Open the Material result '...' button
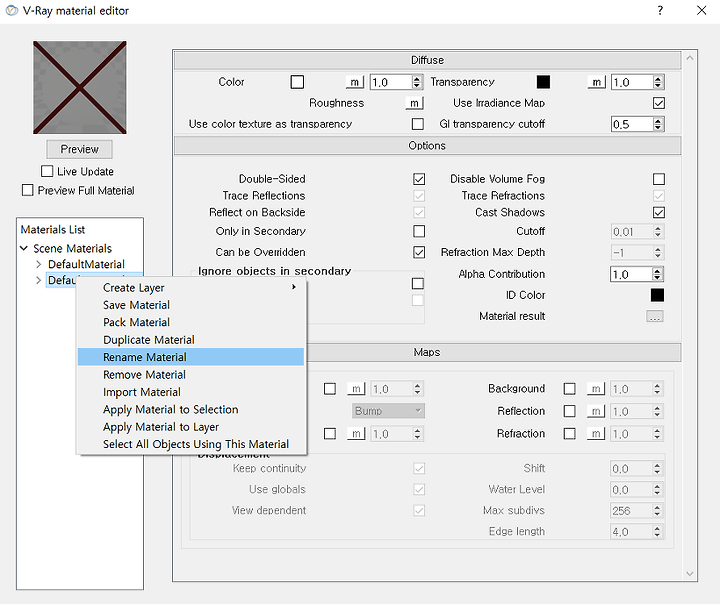Screen dimensions: 720x604 tap(654, 316)
